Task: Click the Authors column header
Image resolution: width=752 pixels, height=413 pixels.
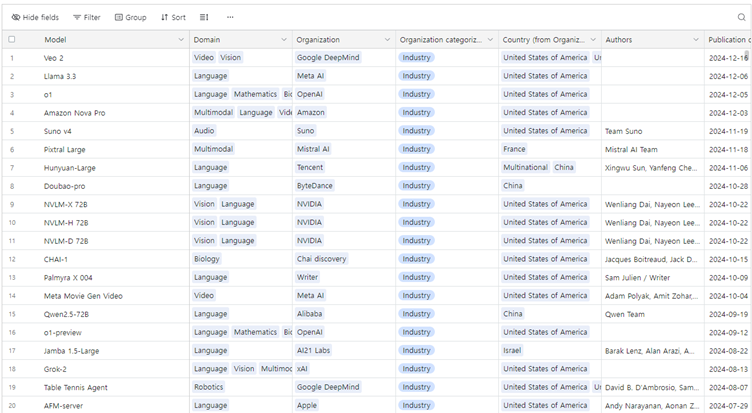Action: 653,40
